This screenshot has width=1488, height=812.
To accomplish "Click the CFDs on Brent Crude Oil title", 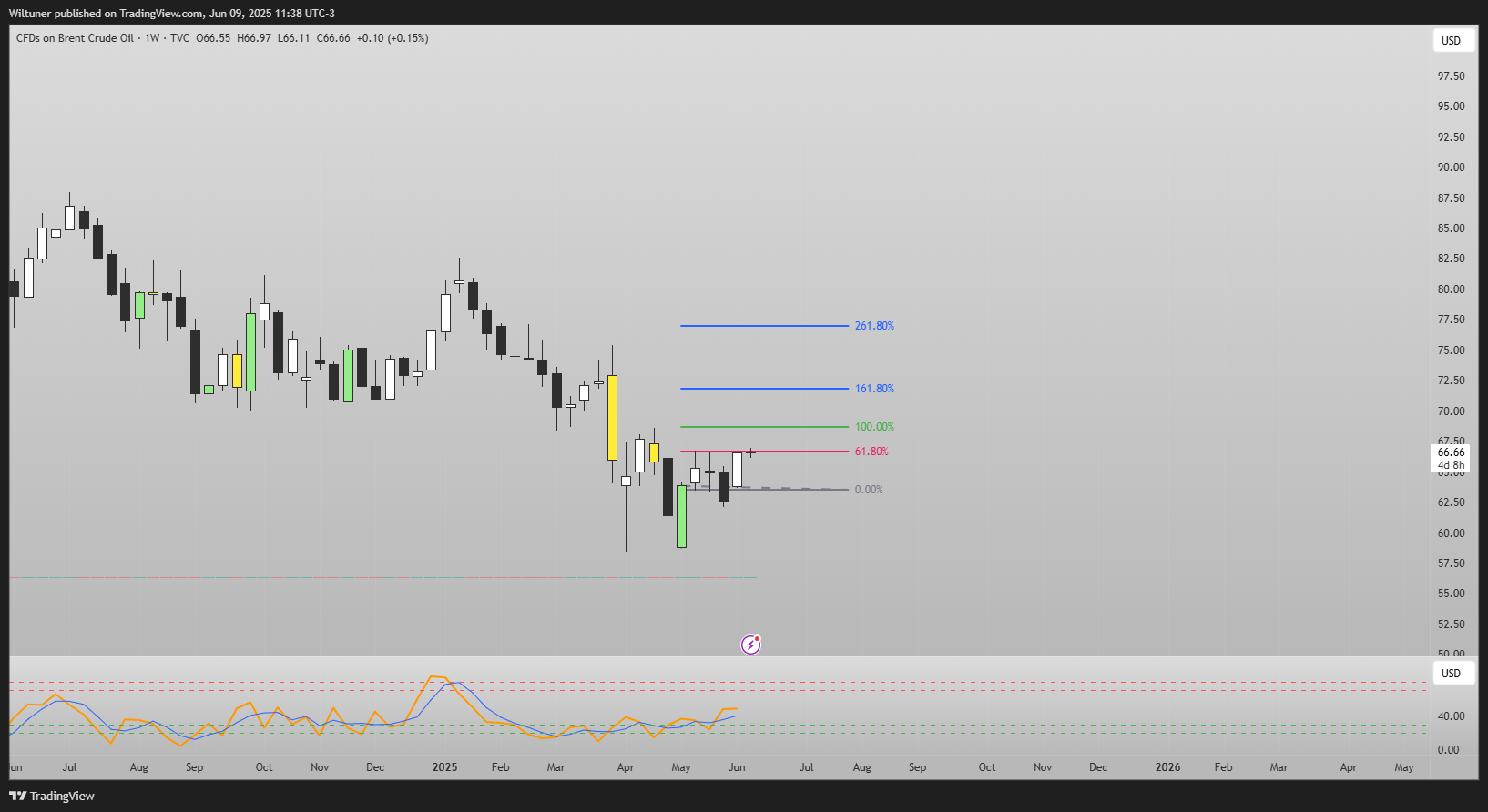I will 75,38.
